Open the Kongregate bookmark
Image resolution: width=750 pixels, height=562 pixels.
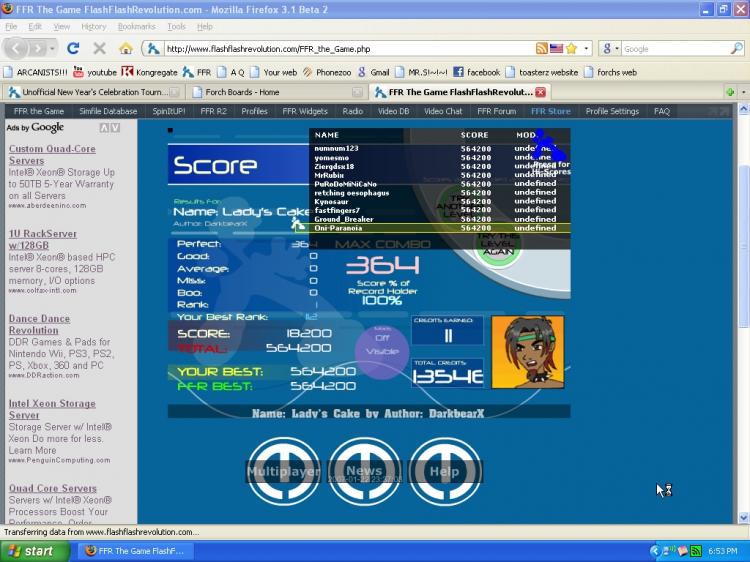coord(149,72)
